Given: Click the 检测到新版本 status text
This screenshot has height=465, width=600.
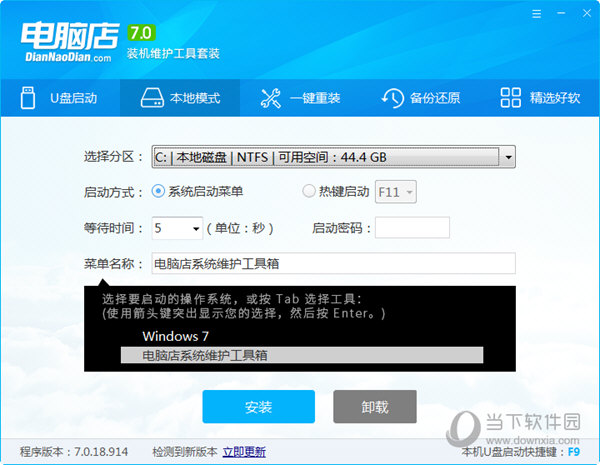Looking at the screenshot, I should pyautogui.click(x=185, y=452).
